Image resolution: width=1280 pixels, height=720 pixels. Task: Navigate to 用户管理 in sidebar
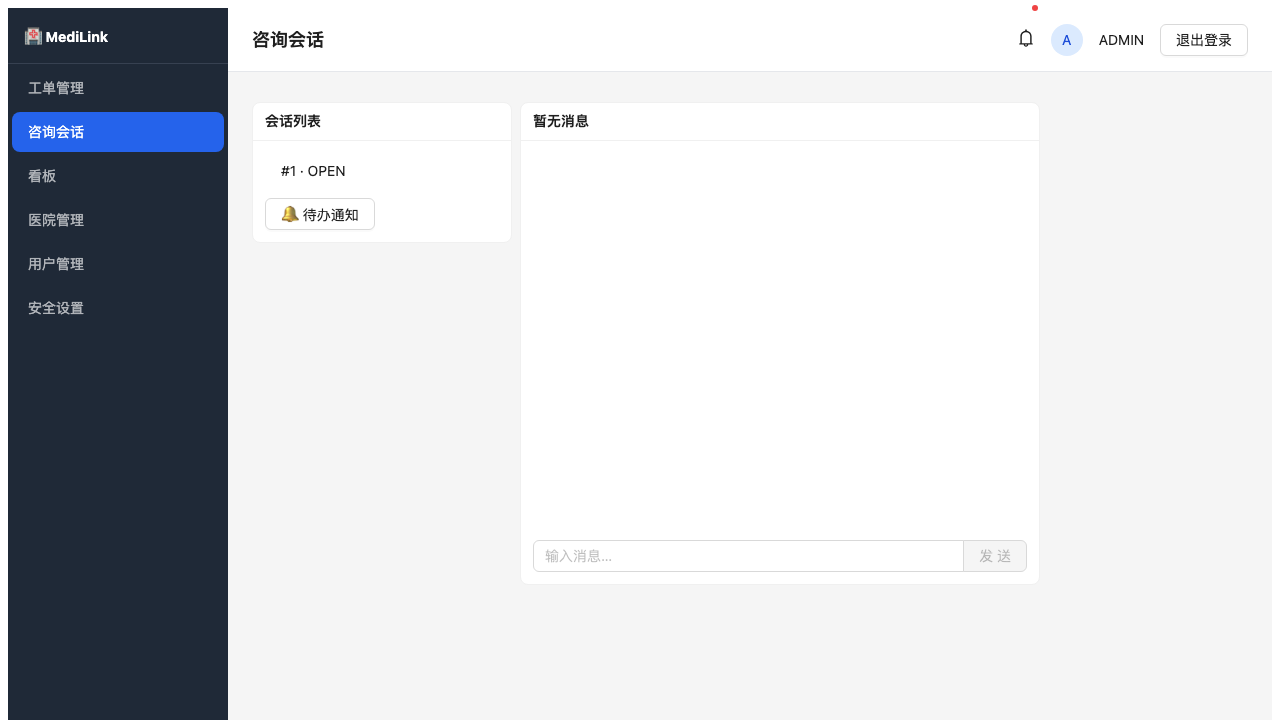[x=118, y=264]
